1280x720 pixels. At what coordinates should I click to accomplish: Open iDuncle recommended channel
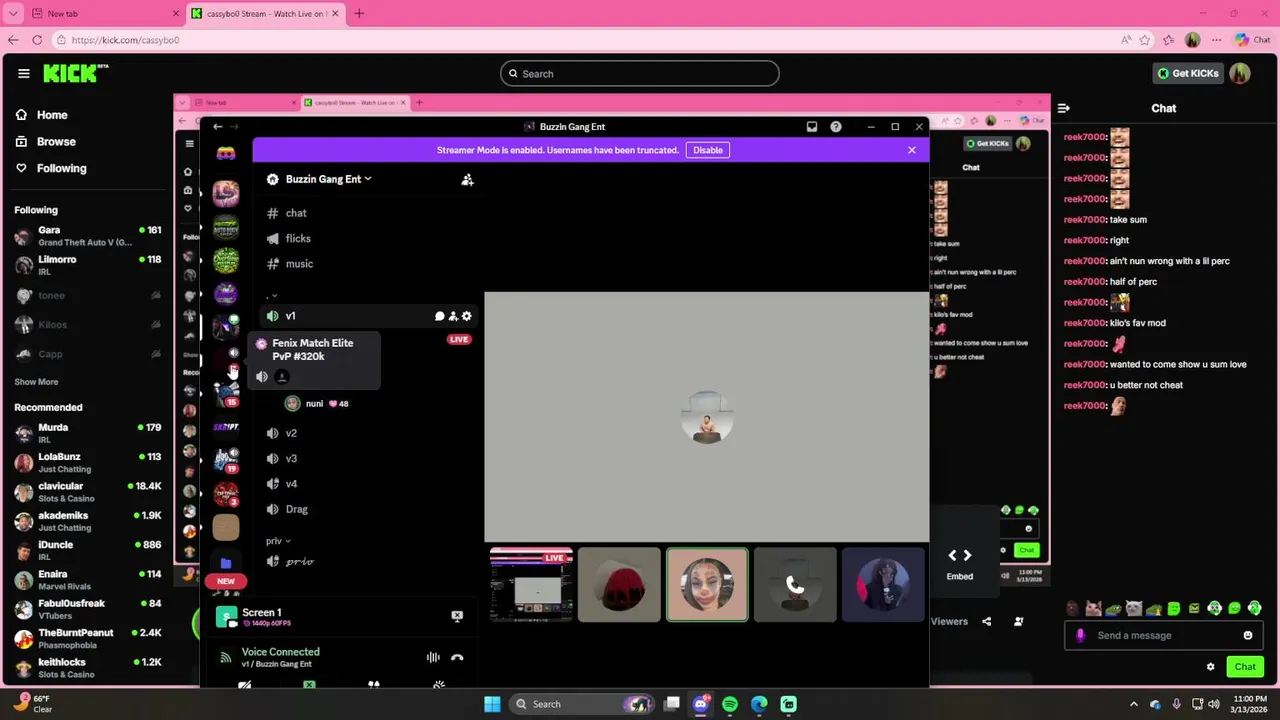(87, 550)
